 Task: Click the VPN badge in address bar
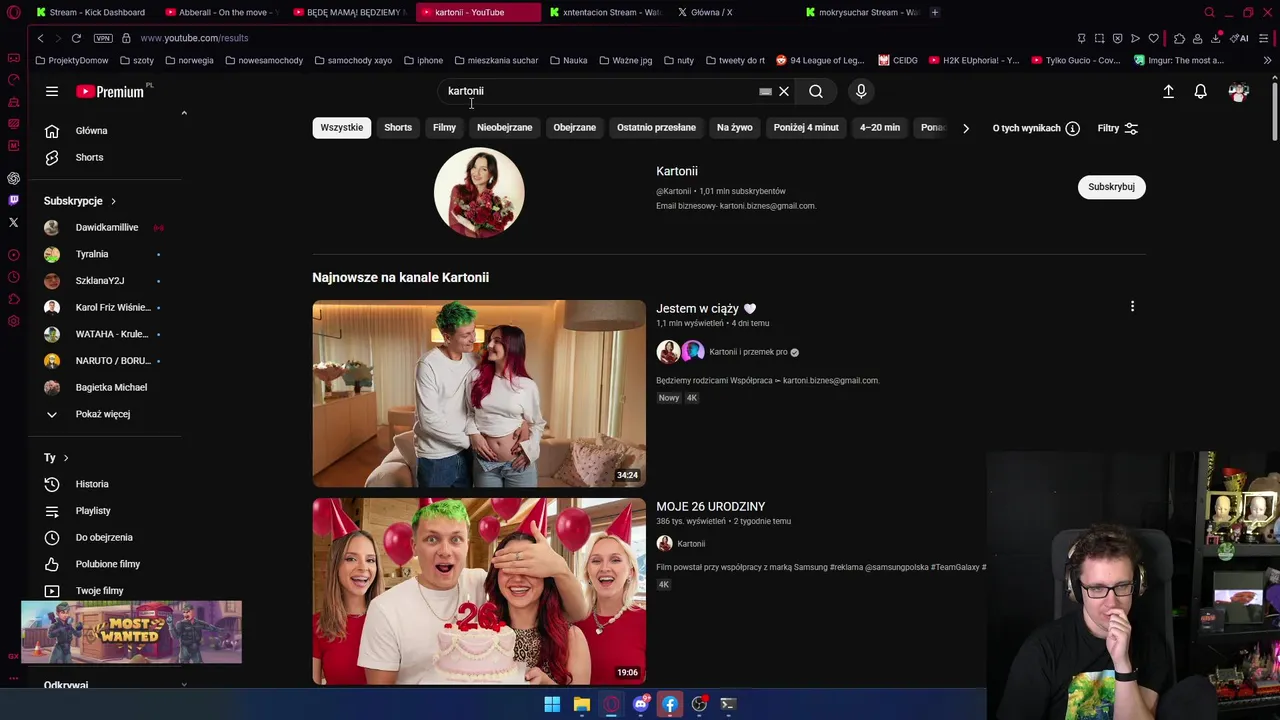pyautogui.click(x=103, y=38)
